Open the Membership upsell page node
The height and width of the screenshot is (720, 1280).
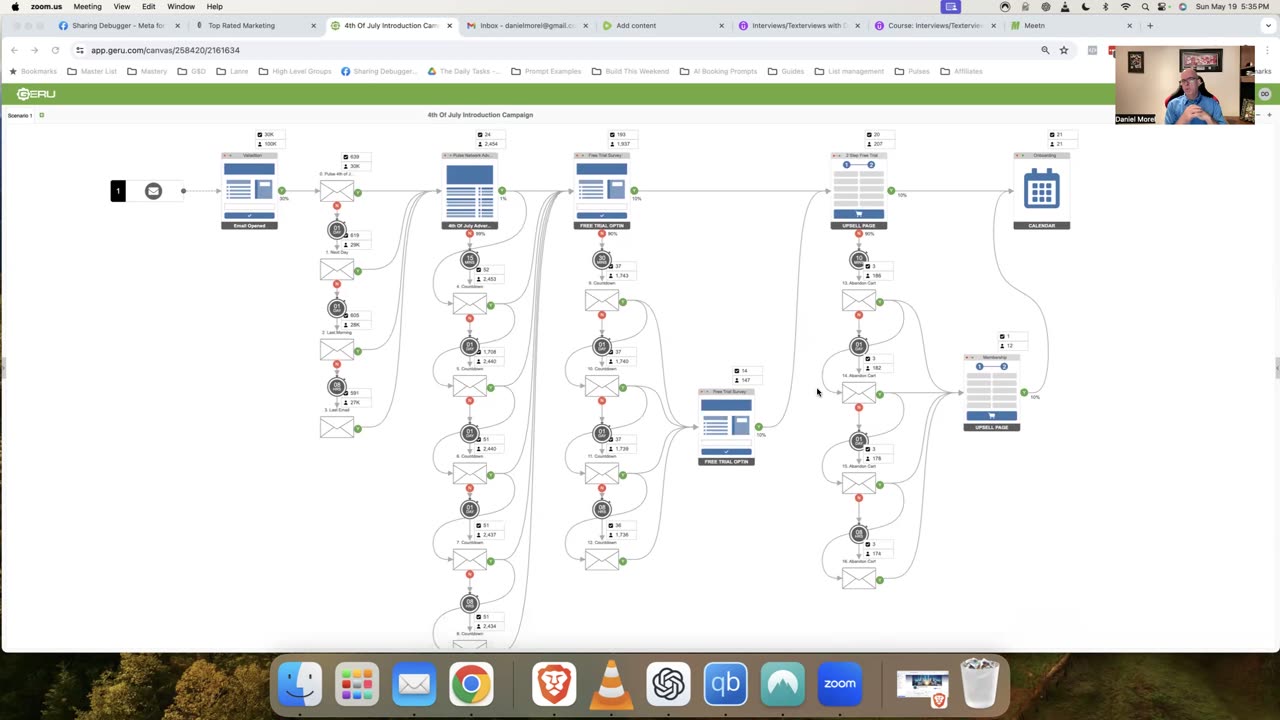point(991,393)
